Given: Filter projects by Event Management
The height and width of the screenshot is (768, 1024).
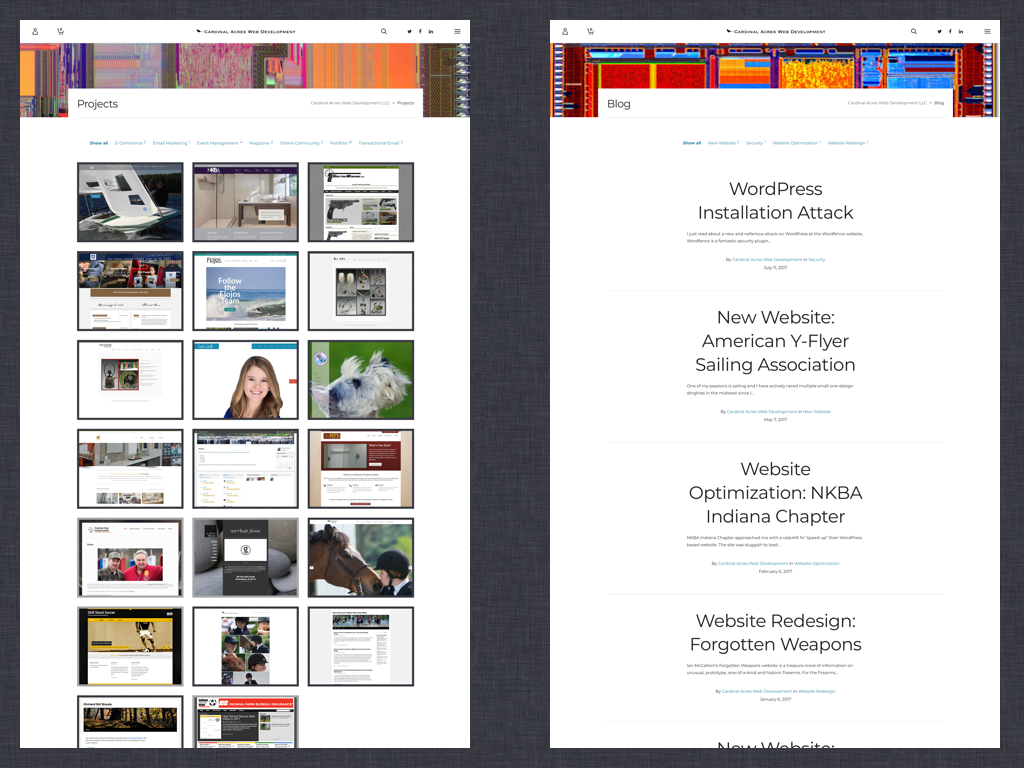Looking at the screenshot, I should [219, 143].
